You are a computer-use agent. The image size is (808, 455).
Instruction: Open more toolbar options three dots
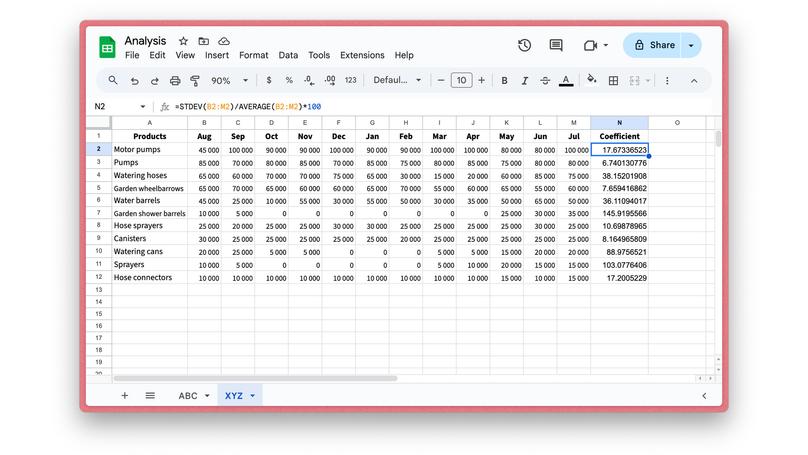[667, 81]
